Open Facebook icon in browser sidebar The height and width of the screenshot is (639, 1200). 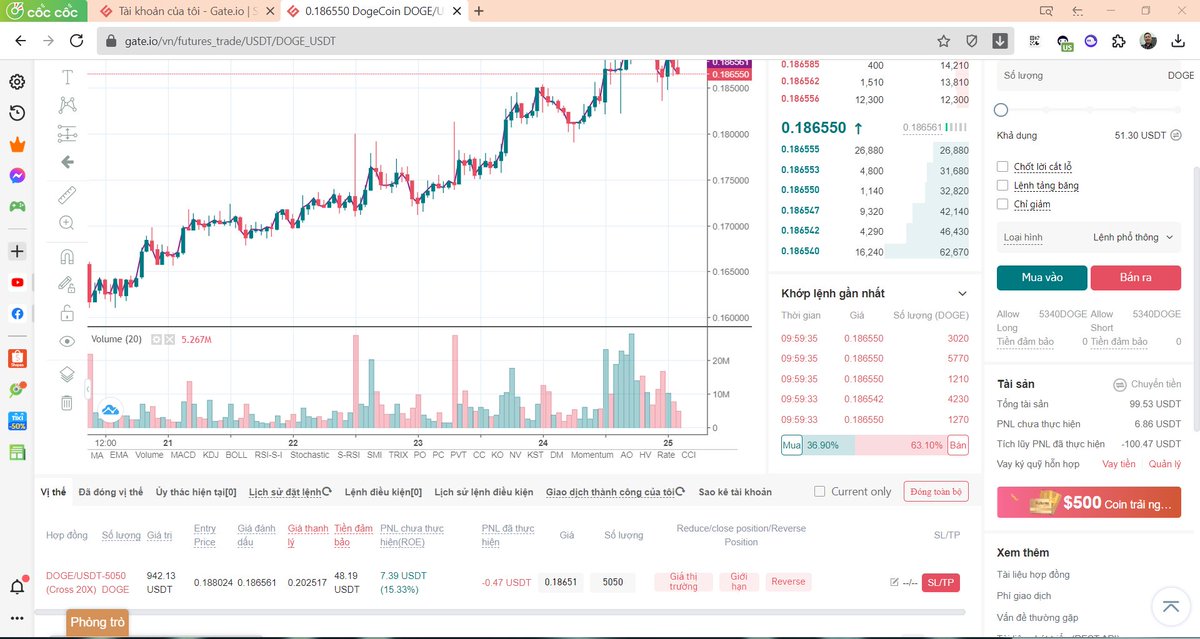coord(17,313)
